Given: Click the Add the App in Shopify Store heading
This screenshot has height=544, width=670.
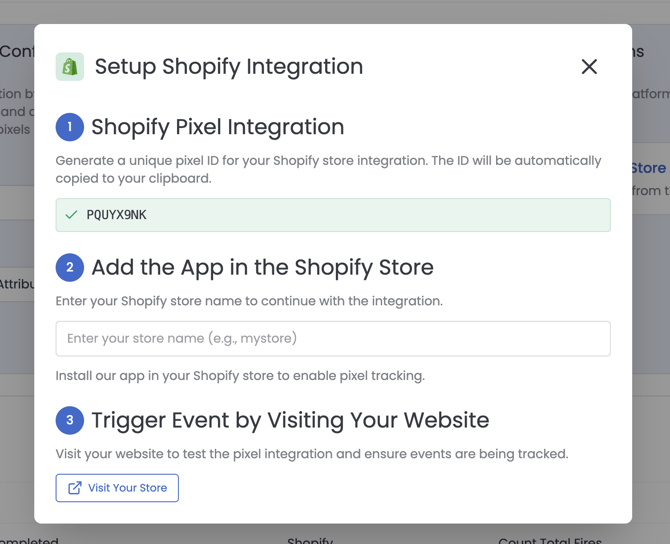Looking at the screenshot, I should click(262, 267).
